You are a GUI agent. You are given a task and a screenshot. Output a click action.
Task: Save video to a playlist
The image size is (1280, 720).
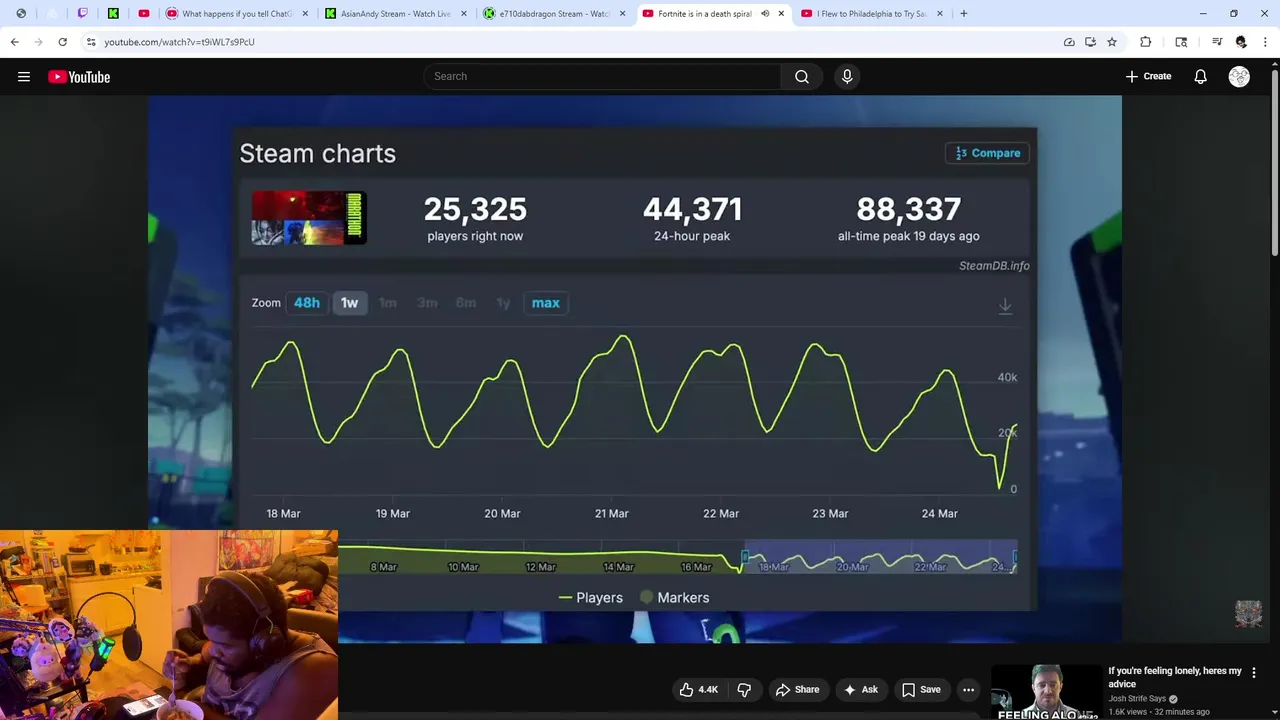(921, 689)
